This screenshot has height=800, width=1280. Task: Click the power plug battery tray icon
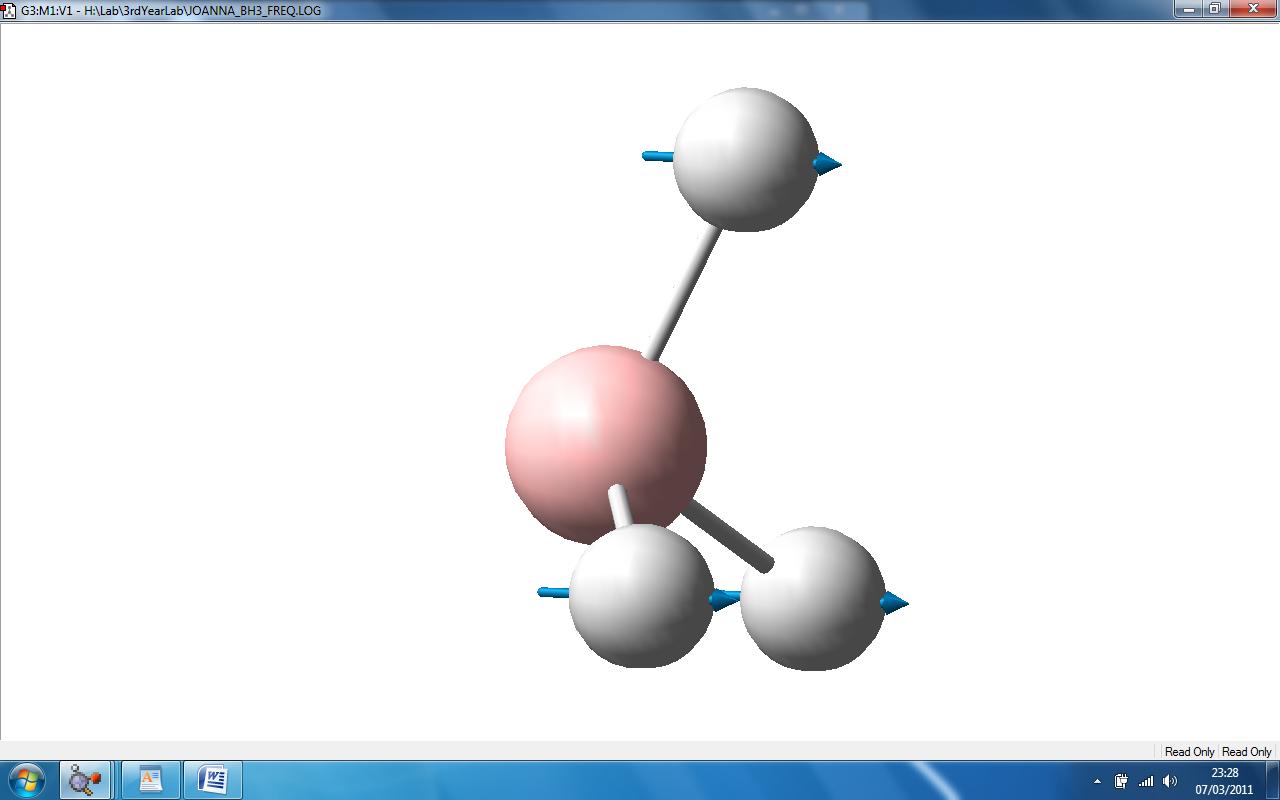[1121, 781]
